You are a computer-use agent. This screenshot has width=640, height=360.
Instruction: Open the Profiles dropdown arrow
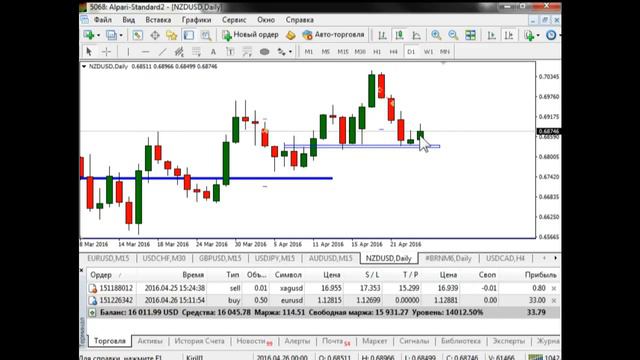coord(121,36)
